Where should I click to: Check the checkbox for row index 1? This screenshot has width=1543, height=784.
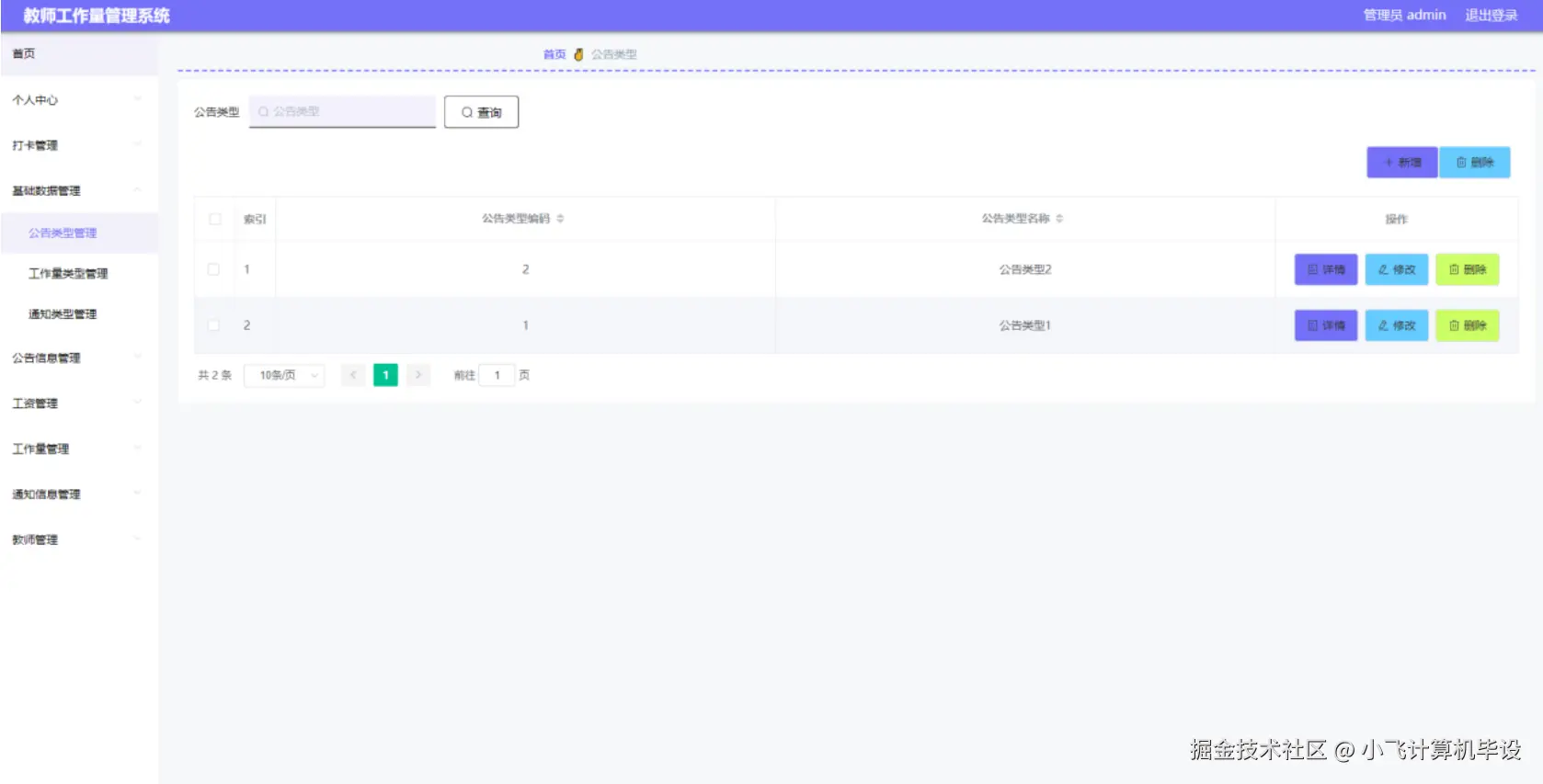[213, 269]
